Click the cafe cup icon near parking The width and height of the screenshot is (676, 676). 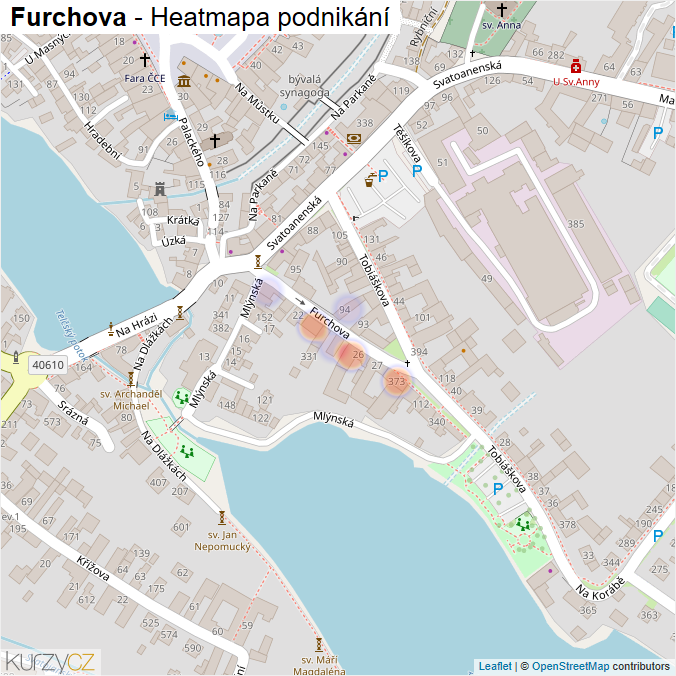(369, 180)
